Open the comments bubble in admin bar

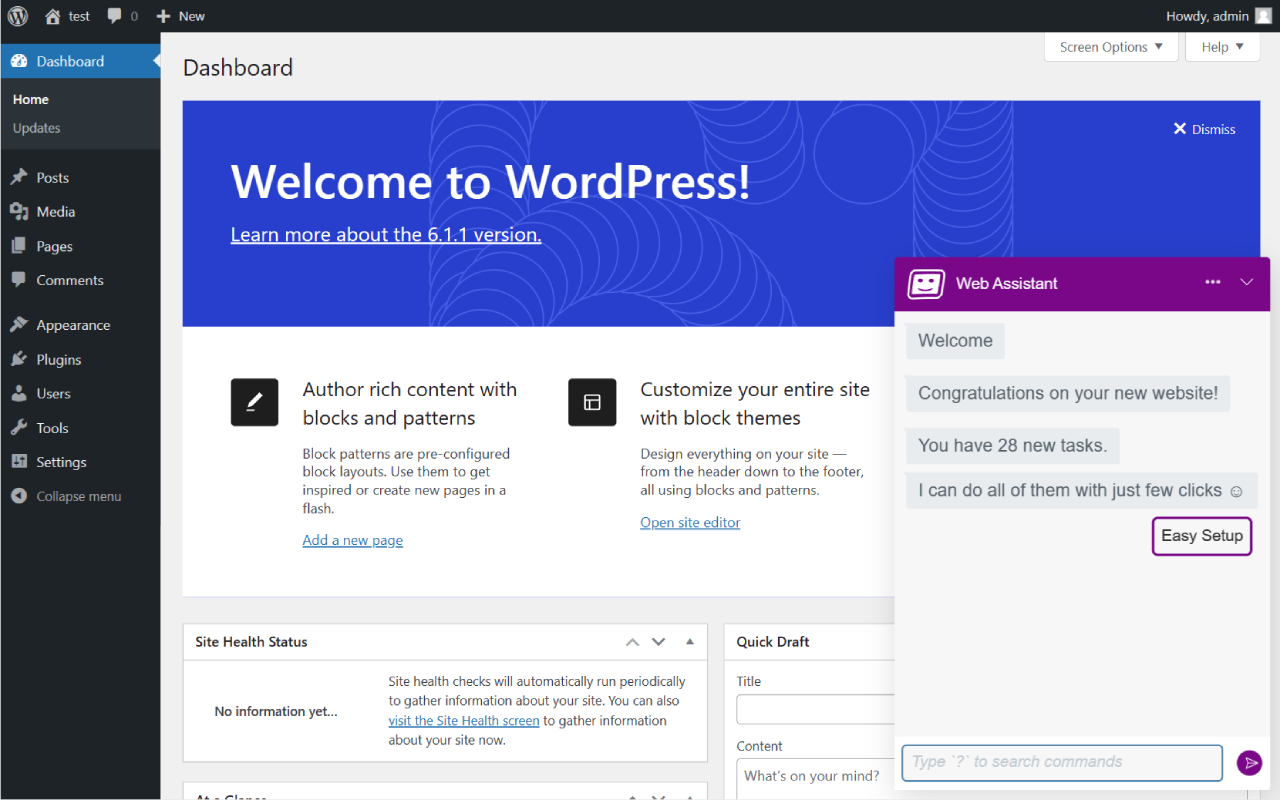(x=115, y=16)
